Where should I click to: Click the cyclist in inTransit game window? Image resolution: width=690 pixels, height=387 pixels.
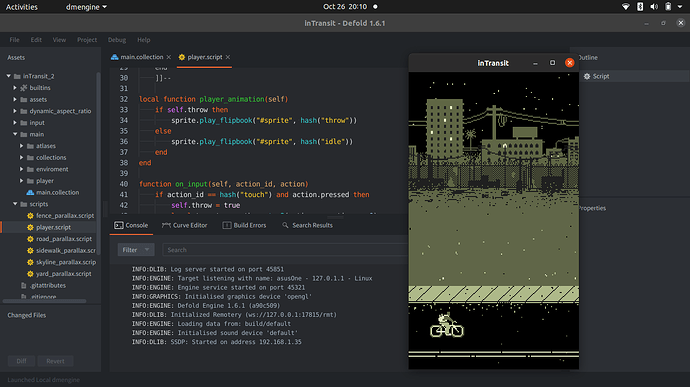pos(447,326)
